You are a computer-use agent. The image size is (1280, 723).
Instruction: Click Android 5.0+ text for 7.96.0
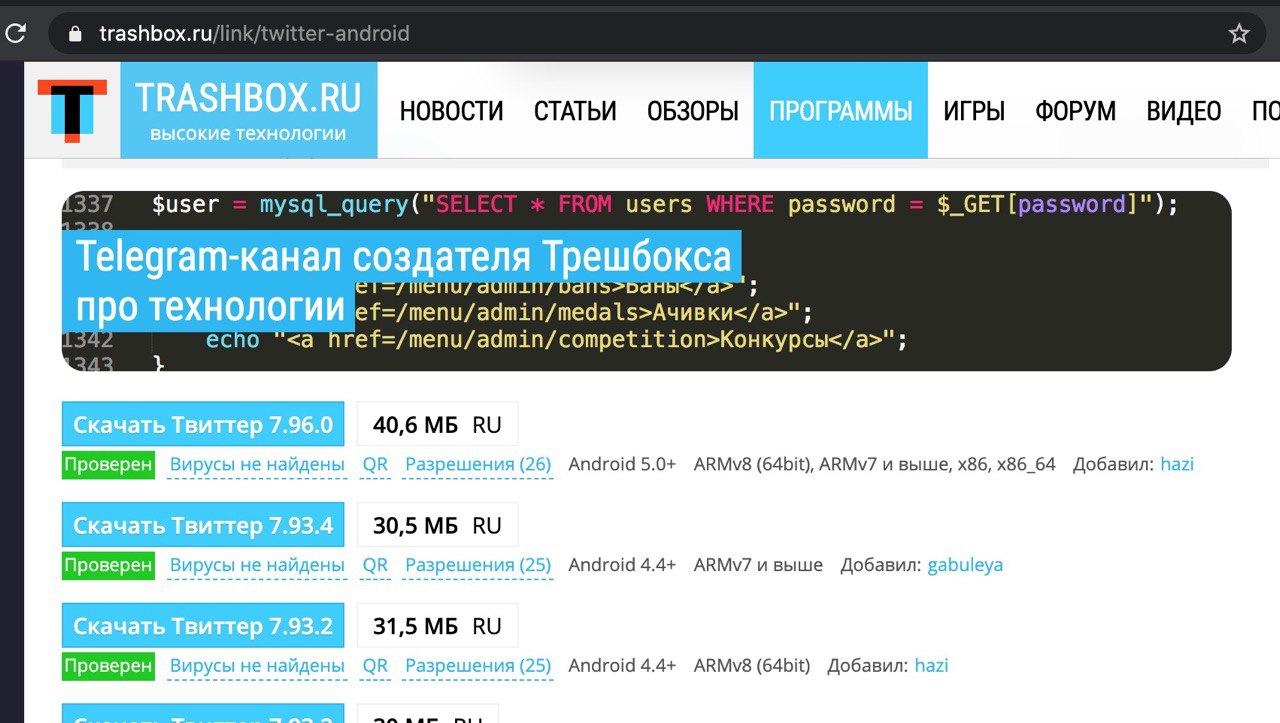point(622,464)
